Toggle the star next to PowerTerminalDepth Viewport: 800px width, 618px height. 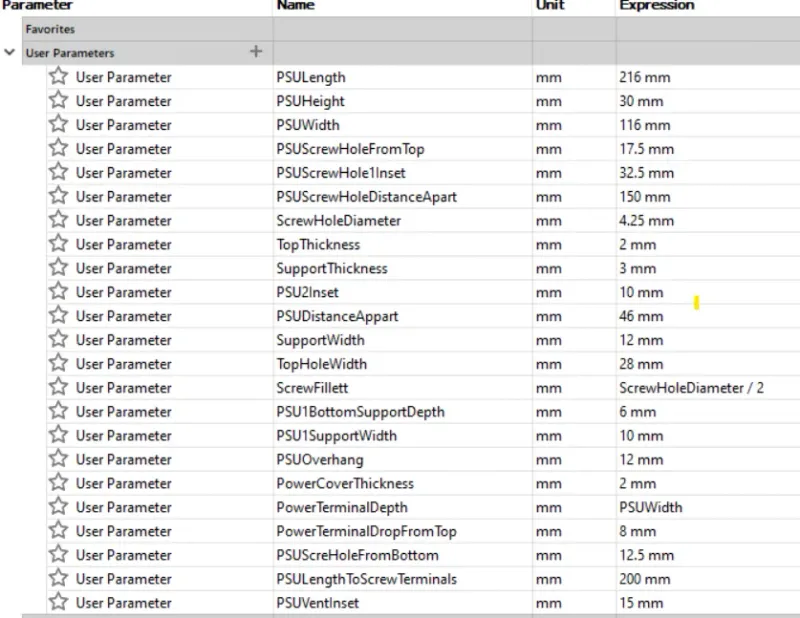tap(59, 506)
